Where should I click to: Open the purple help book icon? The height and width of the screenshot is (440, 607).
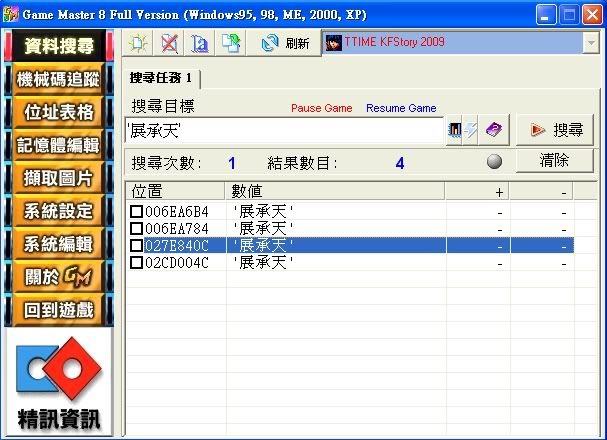pos(494,130)
